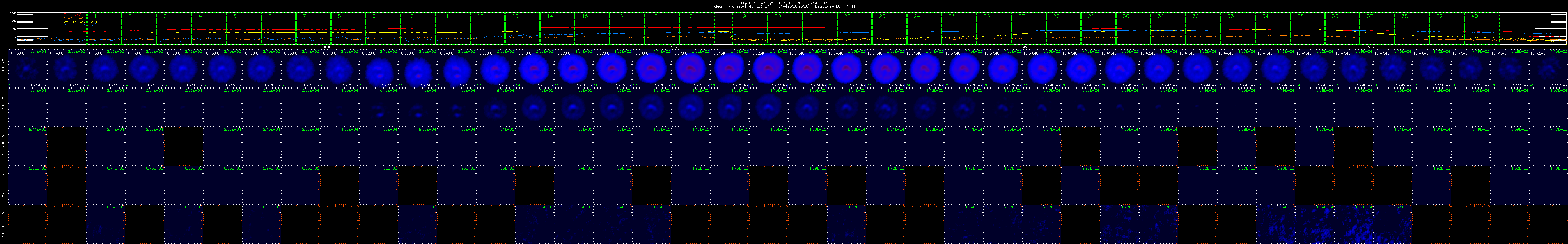1568x244 pixels.
Task: Open the 6.0-12.0 keV image under the 10:27:08 frame
Action: coord(573,107)
